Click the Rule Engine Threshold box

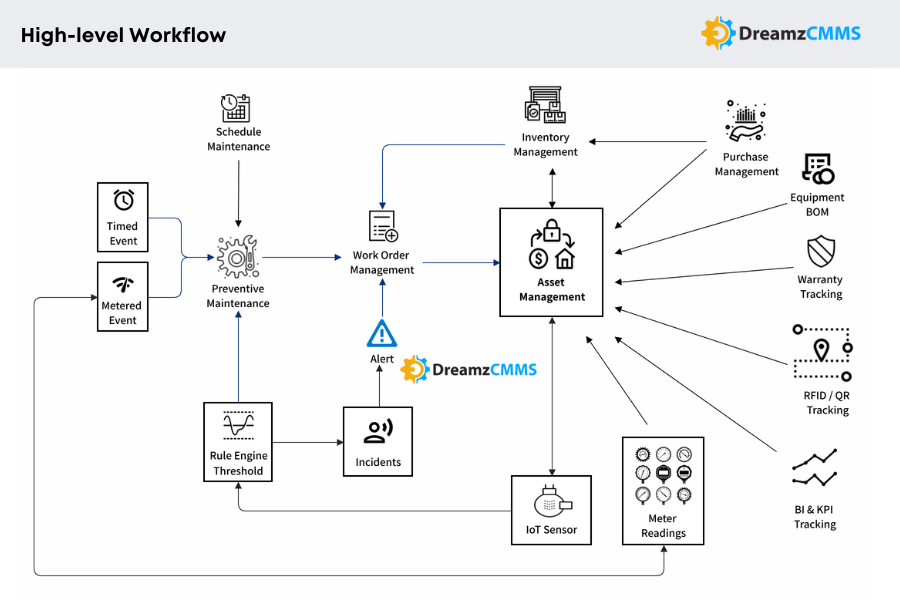[x=238, y=442]
